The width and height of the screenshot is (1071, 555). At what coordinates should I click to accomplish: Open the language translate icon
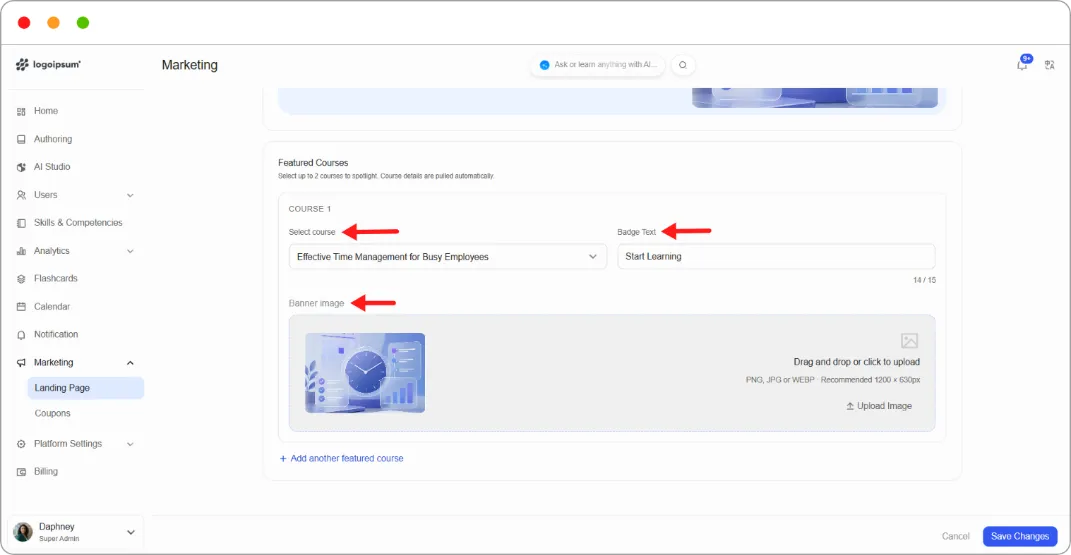point(1050,65)
